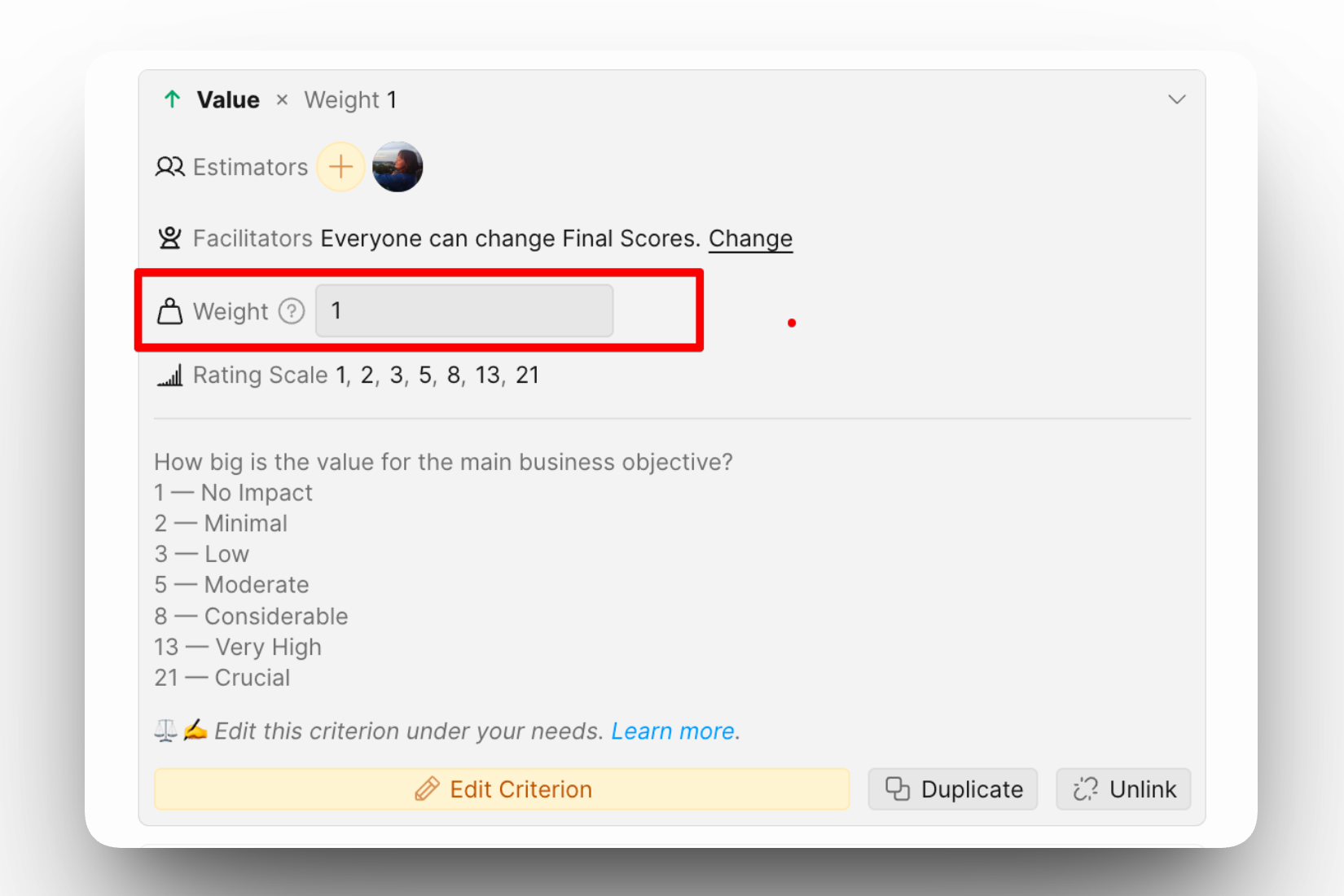Open the Learn more link
The width and height of the screenshot is (1344, 896).
pos(673,731)
